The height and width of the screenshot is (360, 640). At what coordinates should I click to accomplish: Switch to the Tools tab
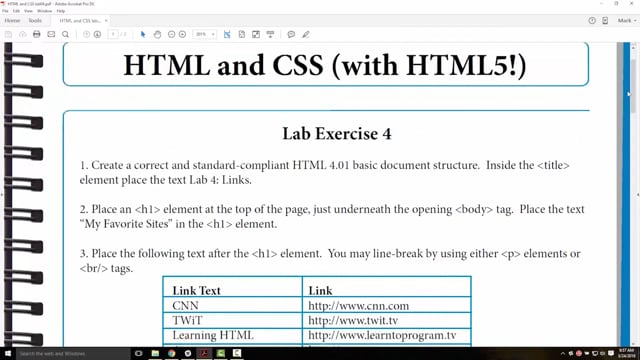35,20
